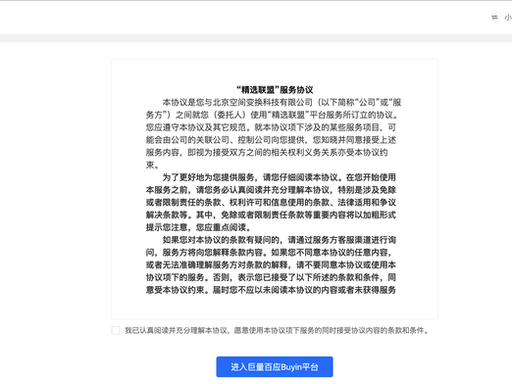
Task: Click the switch icon at top right
Action: click(494, 17)
